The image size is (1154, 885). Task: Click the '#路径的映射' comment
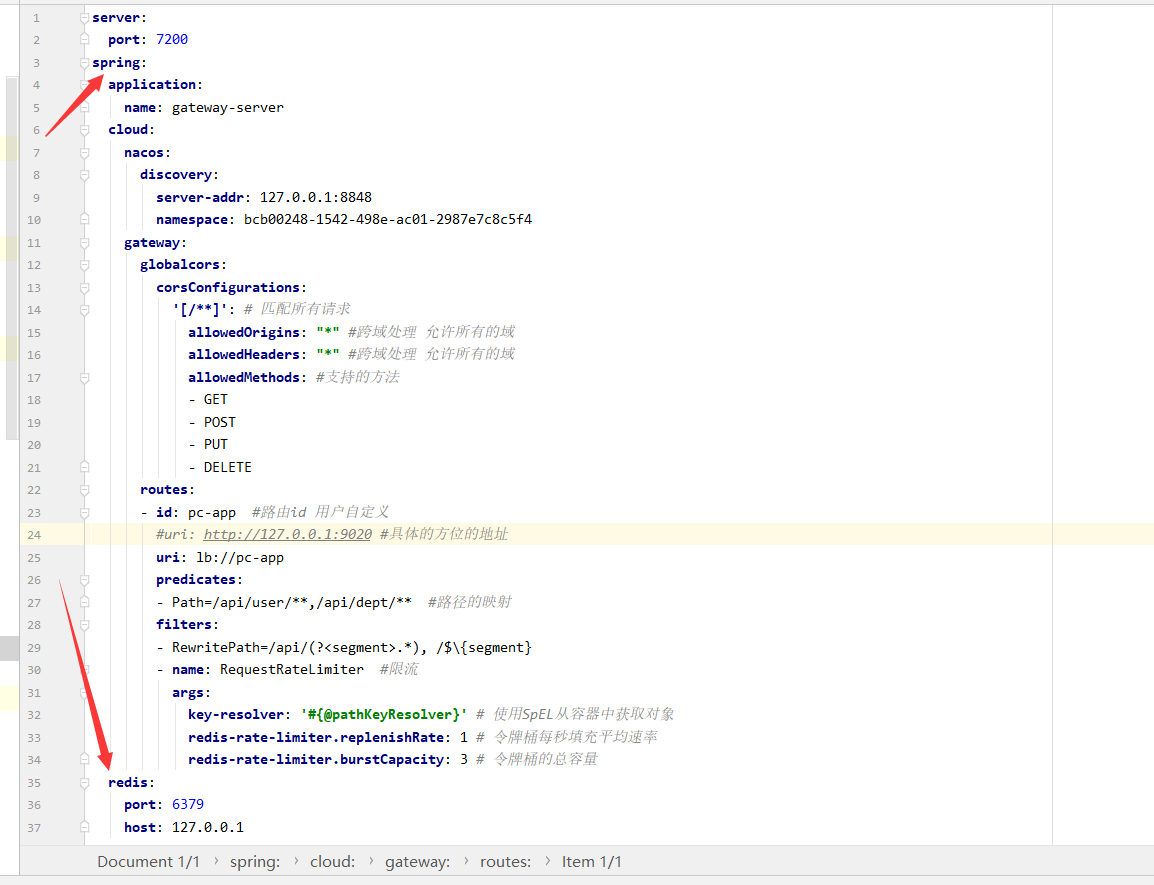click(x=470, y=602)
